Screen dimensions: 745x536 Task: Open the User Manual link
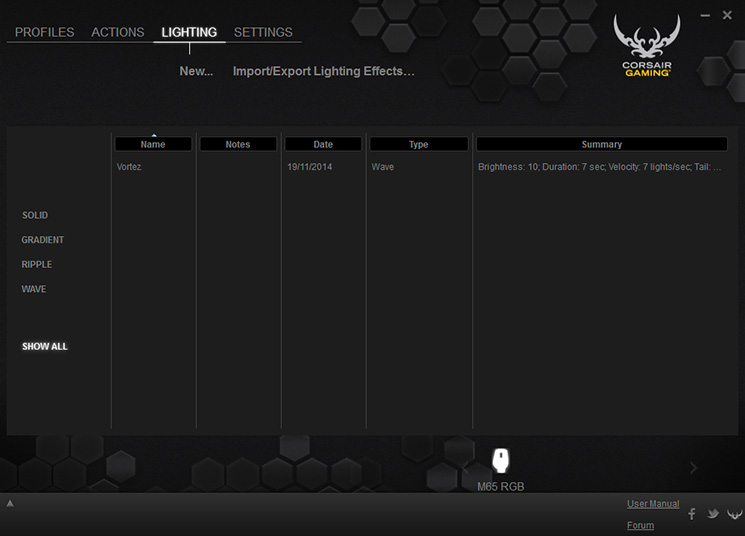pyautogui.click(x=653, y=504)
